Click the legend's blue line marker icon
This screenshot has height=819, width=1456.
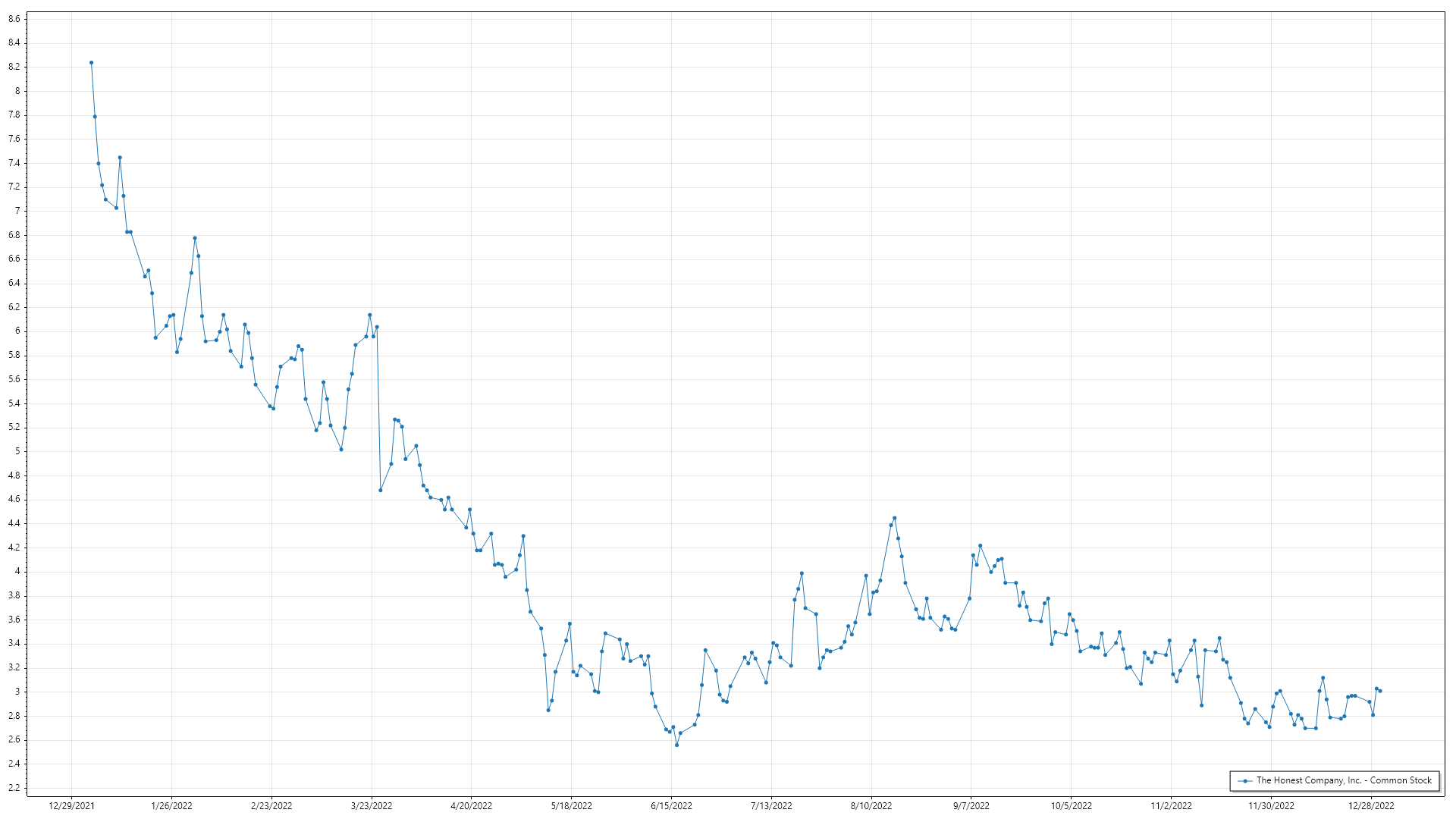[1244, 780]
